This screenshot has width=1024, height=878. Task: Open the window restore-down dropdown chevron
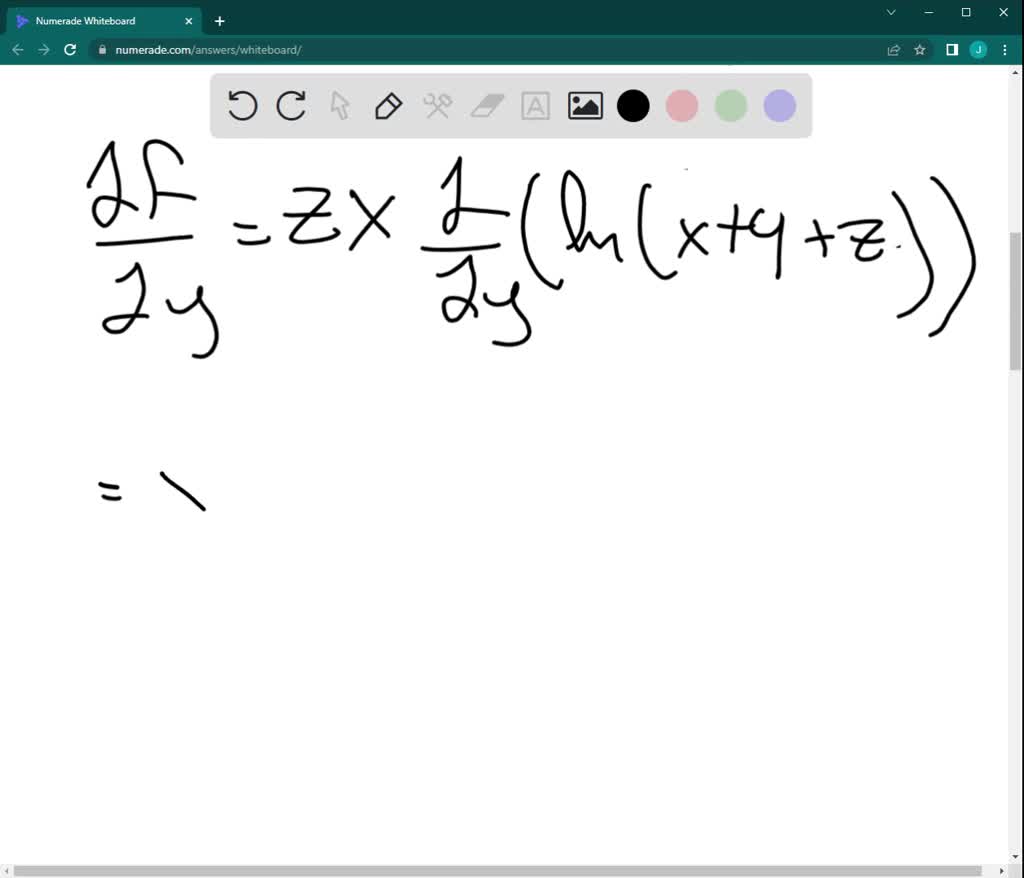point(890,12)
